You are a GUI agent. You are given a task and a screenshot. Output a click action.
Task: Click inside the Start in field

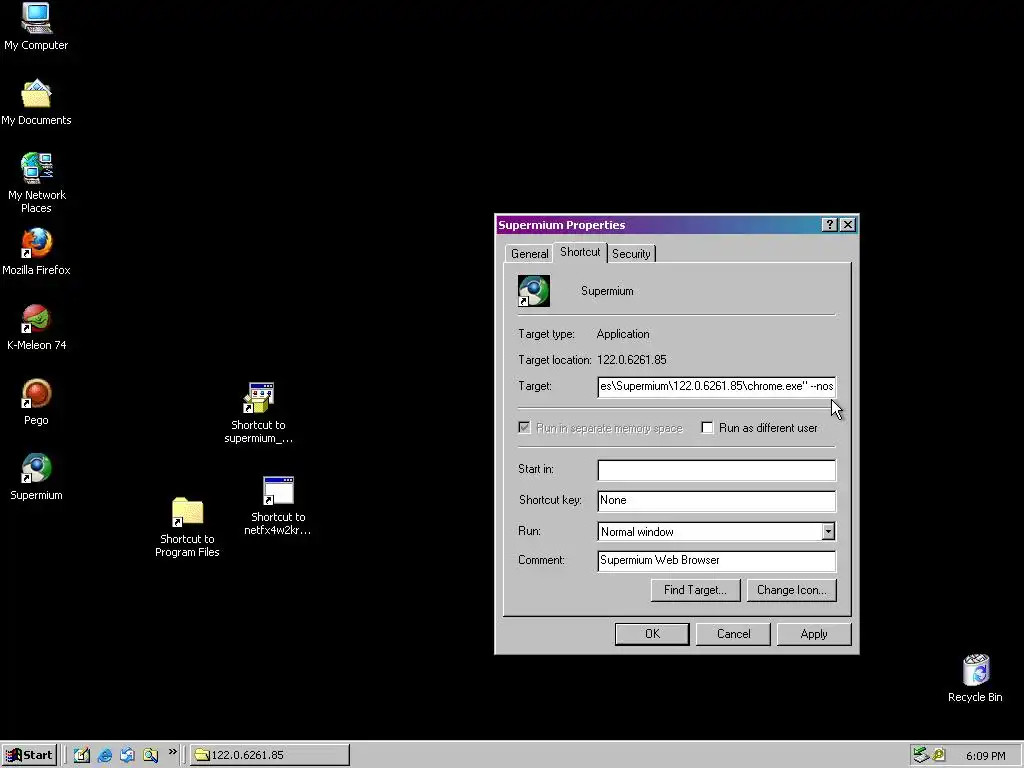click(716, 470)
